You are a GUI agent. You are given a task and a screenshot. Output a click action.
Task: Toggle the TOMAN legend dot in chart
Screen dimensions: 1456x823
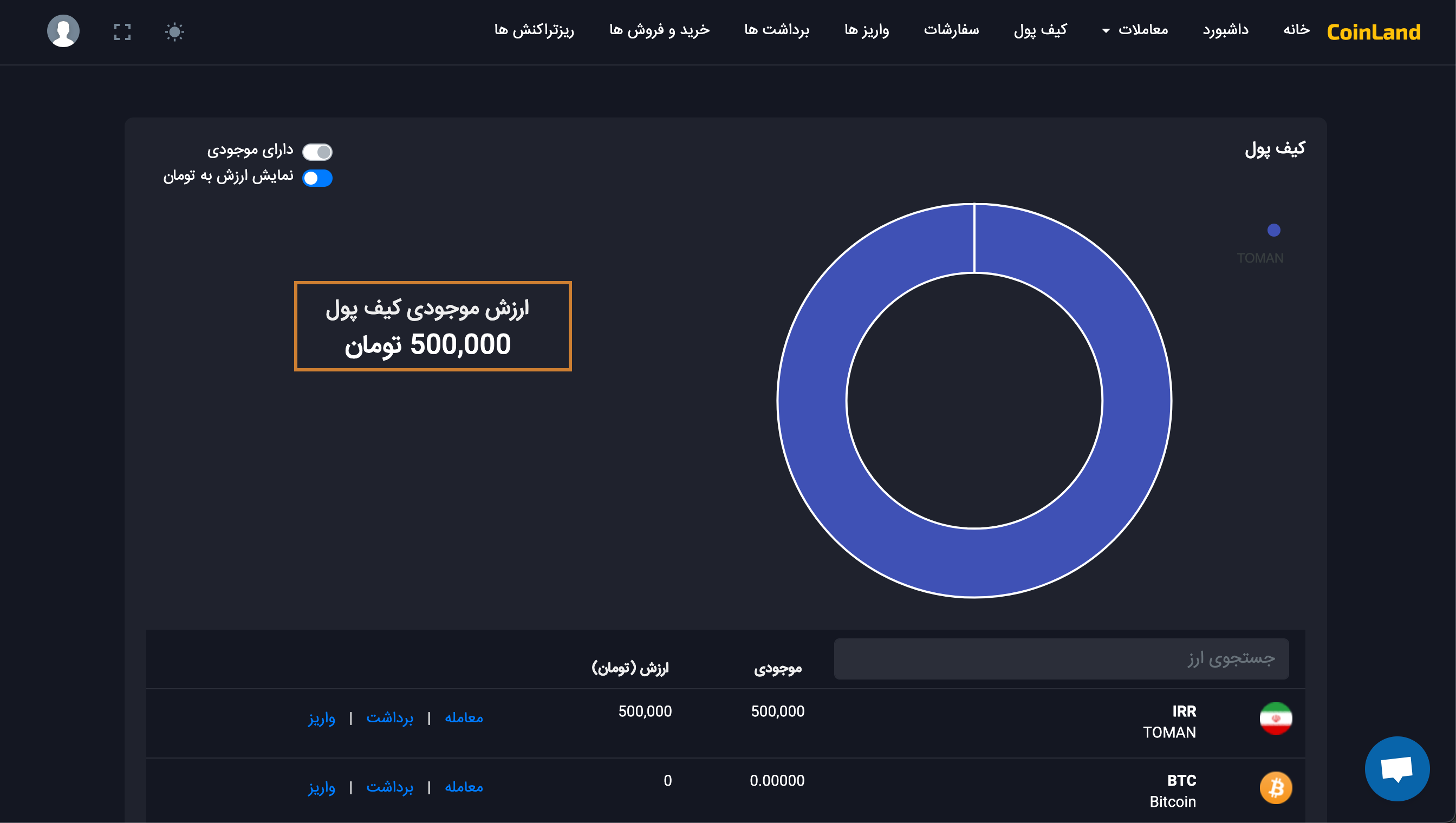point(1273,230)
